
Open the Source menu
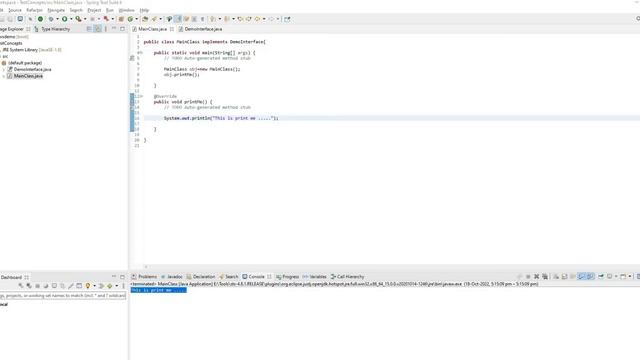(x=15, y=10)
